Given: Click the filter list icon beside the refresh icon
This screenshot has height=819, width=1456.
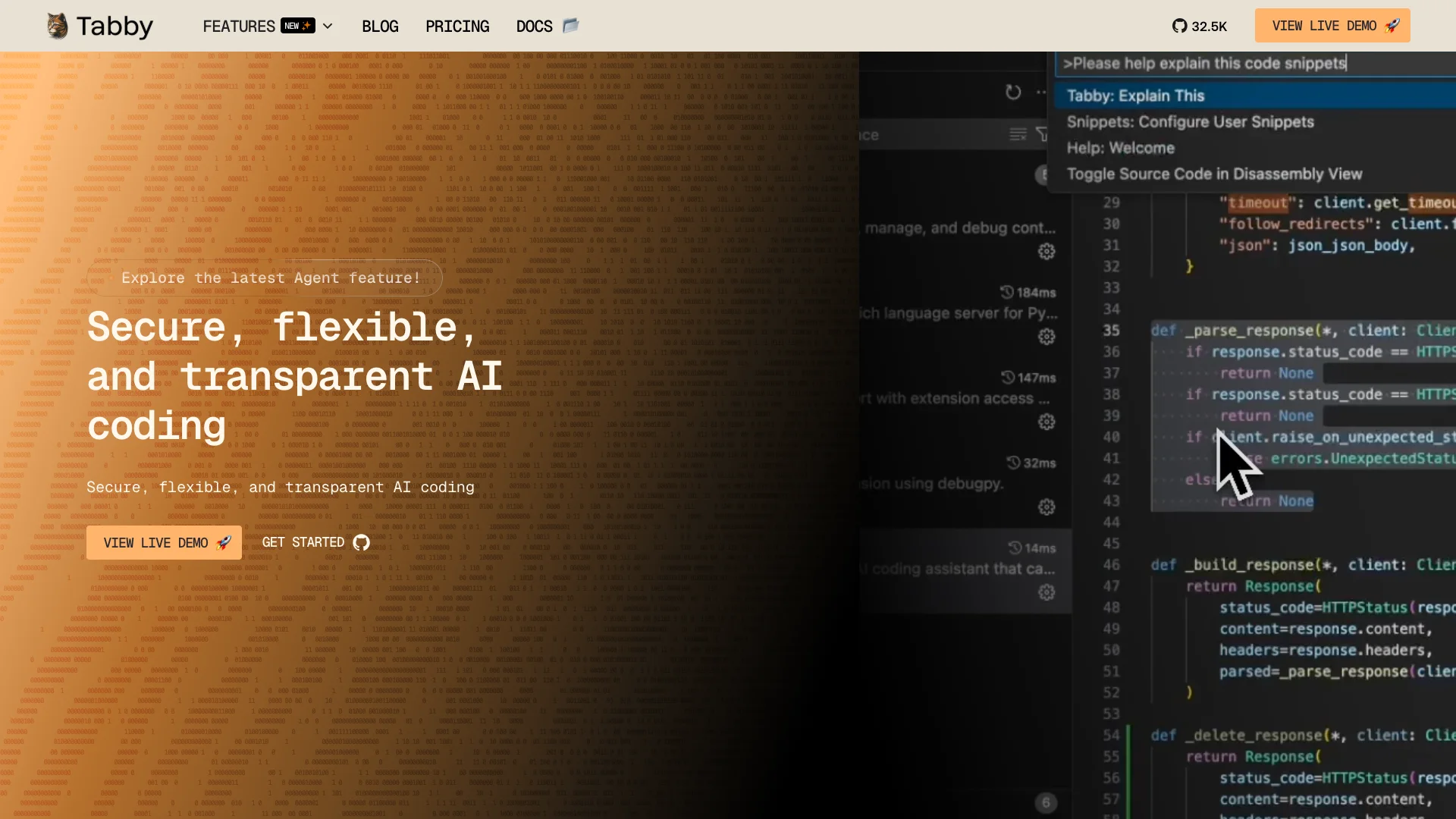Looking at the screenshot, I should (x=1018, y=135).
